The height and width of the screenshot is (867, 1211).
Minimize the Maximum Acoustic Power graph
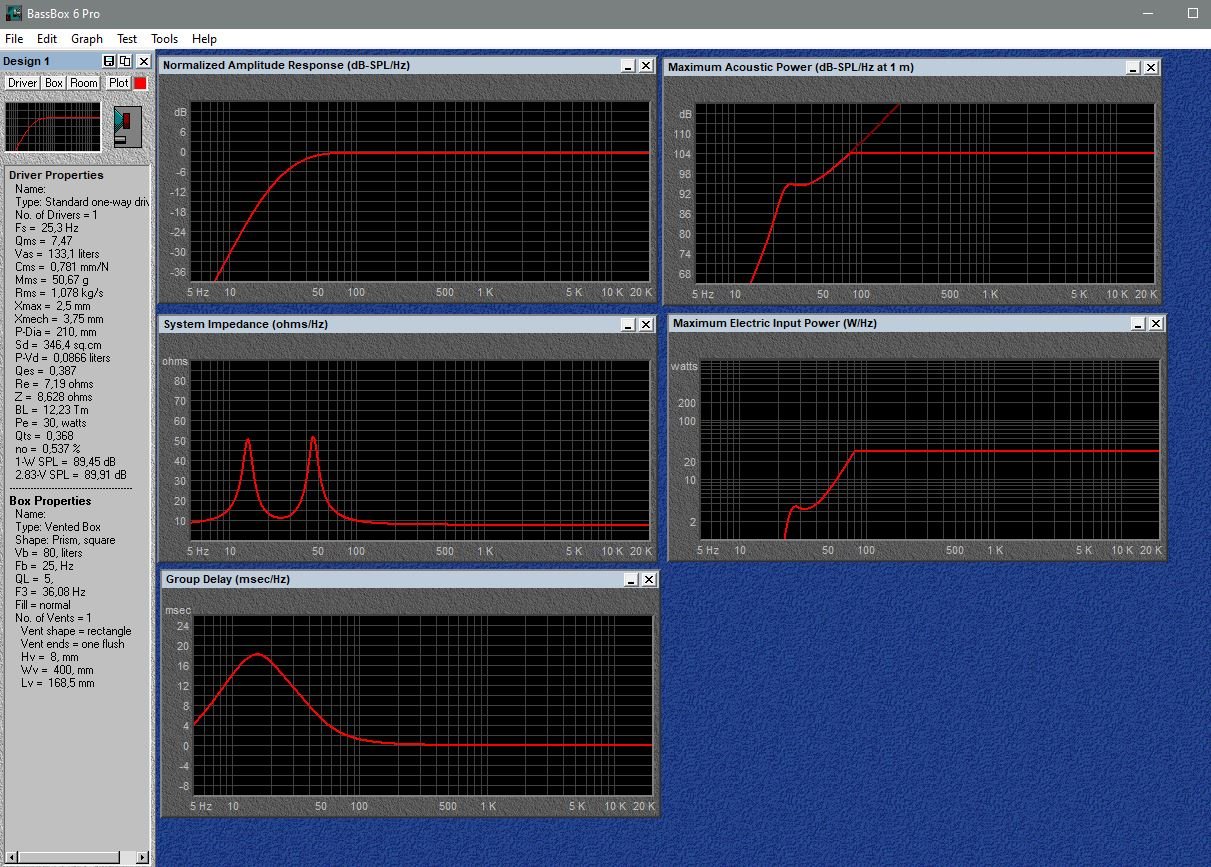[x=1133, y=67]
